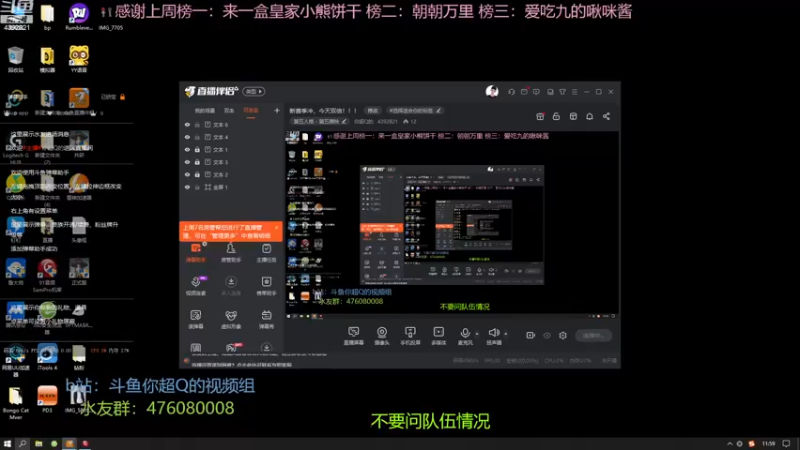The width and height of the screenshot is (800, 450).
Task: Add a camera source
Action: pyautogui.click(x=382, y=336)
